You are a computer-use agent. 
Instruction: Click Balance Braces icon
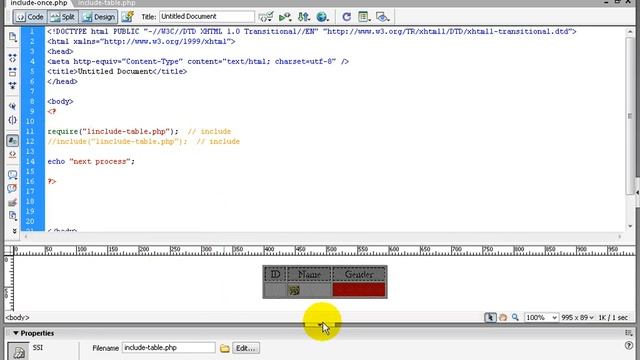(x=13, y=120)
